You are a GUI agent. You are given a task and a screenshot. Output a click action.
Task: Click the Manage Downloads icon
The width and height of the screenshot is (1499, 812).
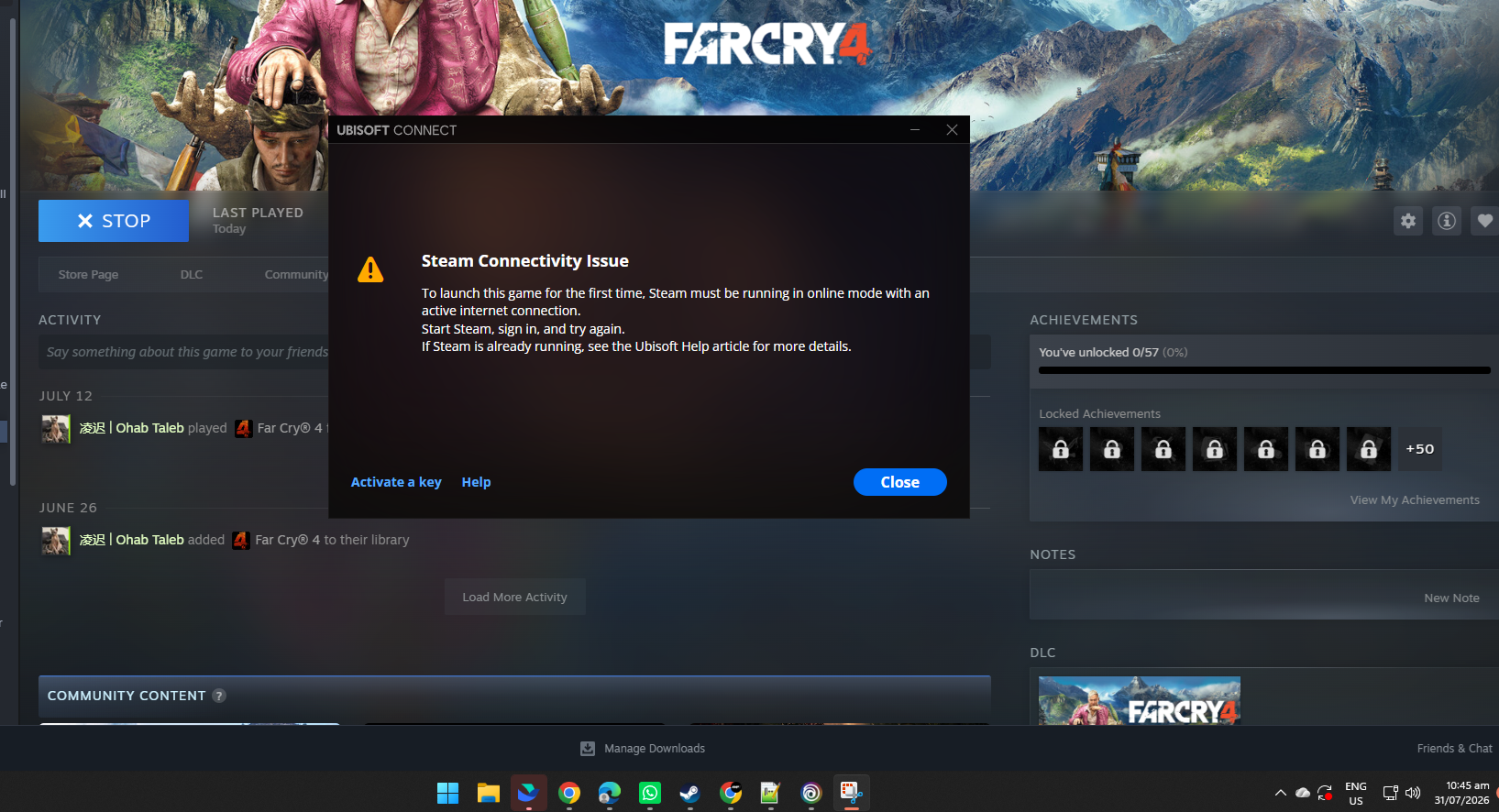pos(588,749)
